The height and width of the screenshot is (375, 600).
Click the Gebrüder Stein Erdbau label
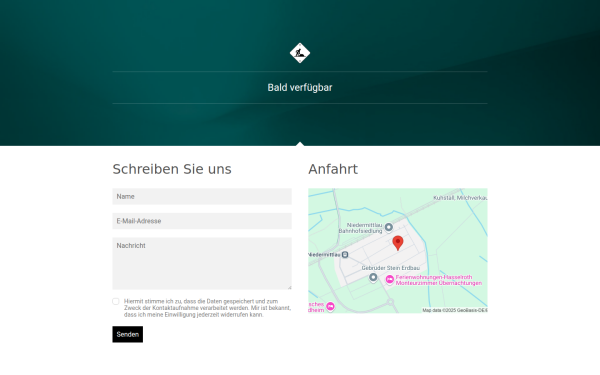click(390, 268)
